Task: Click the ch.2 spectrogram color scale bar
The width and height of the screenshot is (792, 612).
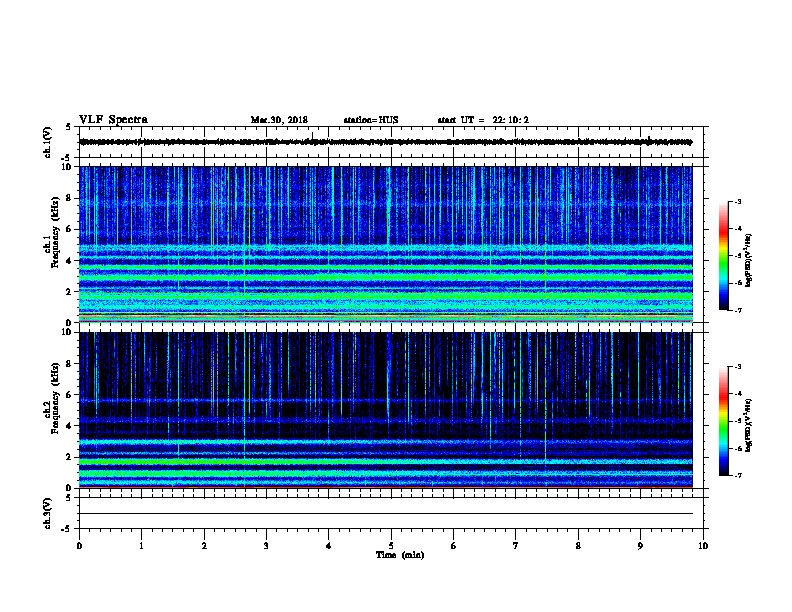Action: pyautogui.click(x=723, y=421)
